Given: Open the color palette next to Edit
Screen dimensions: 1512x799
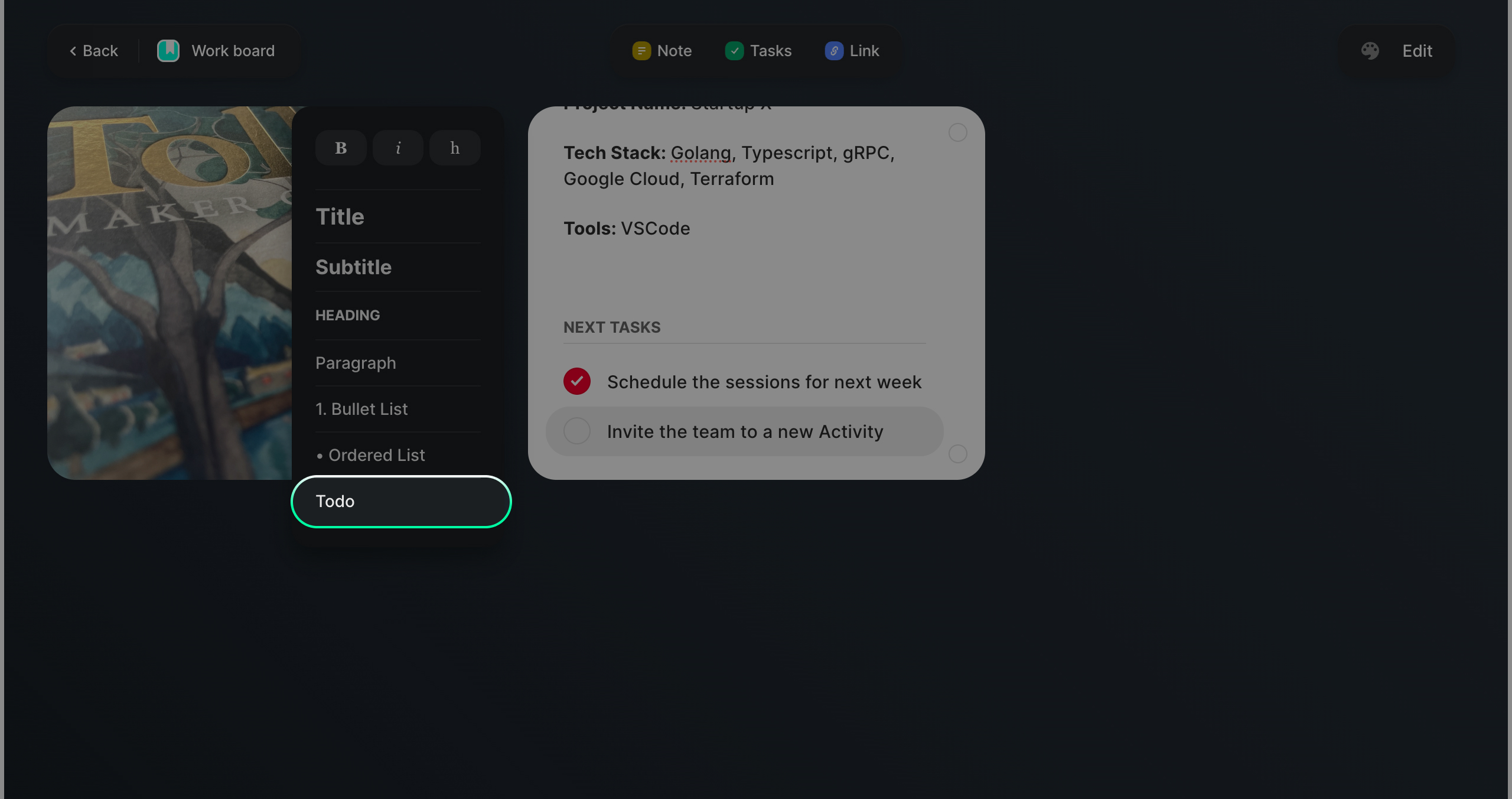Looking at the screenshot, I should click(x=1370, y=51).
